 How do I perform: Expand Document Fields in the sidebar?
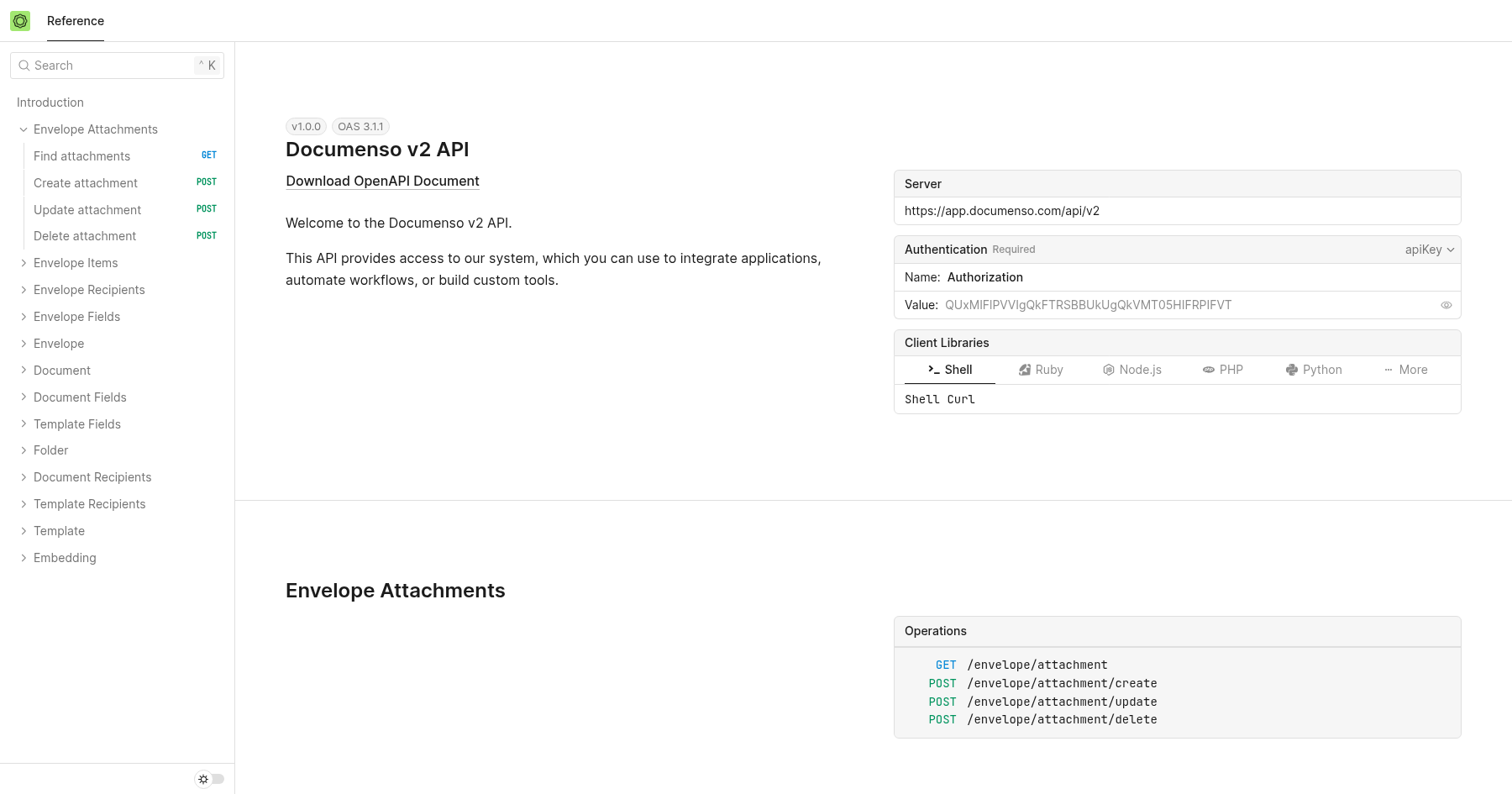pyautogui.click(x=24, y=397)
